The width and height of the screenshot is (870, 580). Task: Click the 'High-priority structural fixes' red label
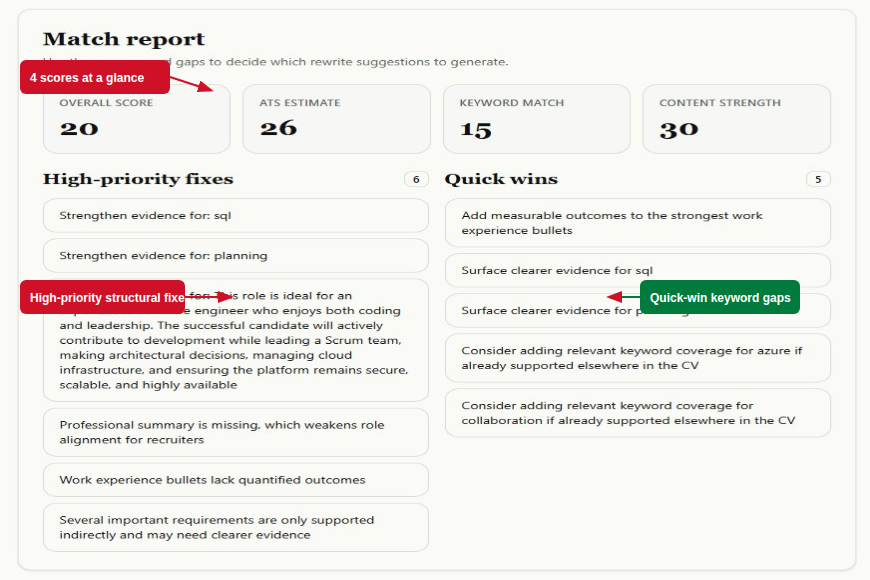[x=103, y=297]
